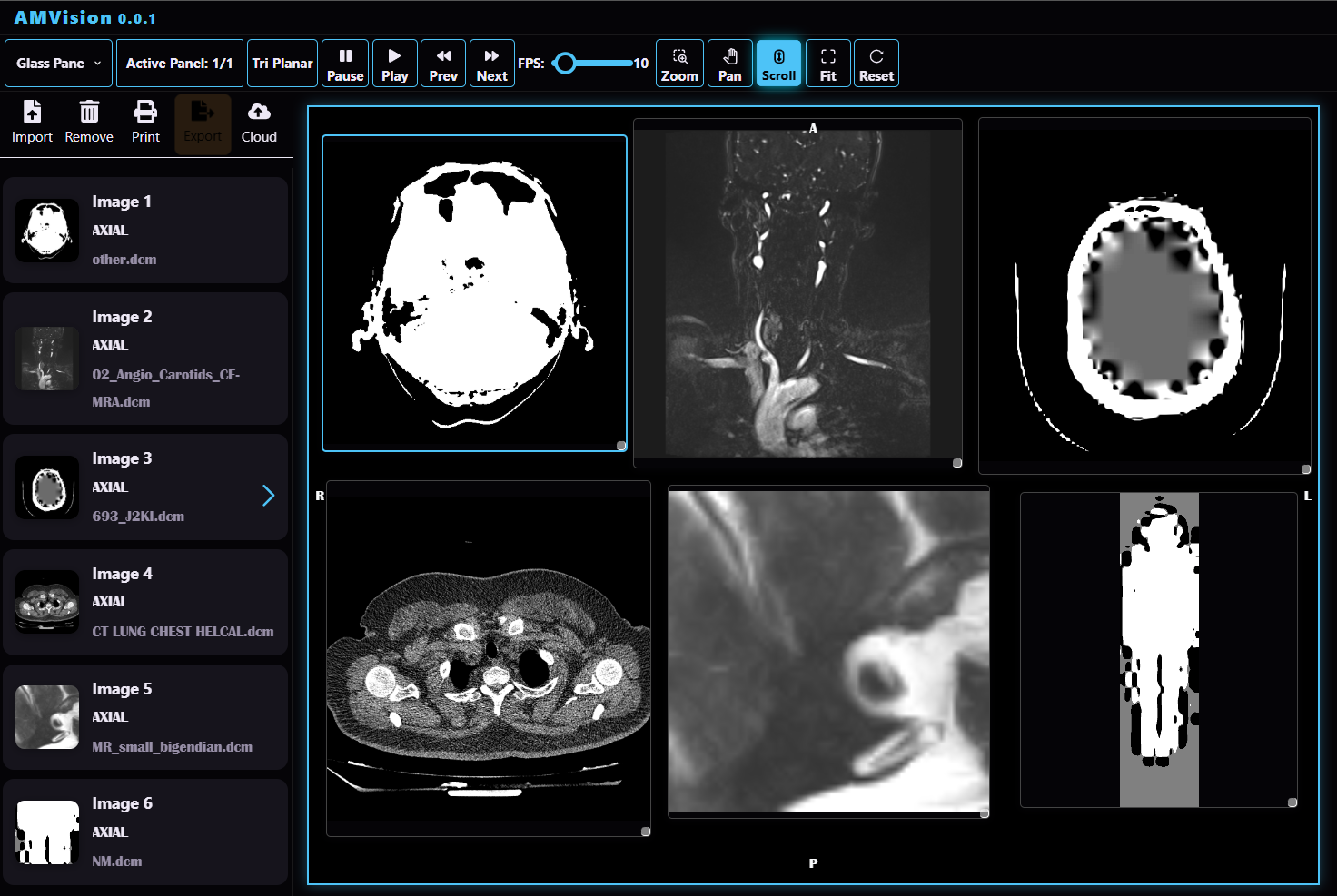
Task: Click the FPS value 10
Action: 641,64
